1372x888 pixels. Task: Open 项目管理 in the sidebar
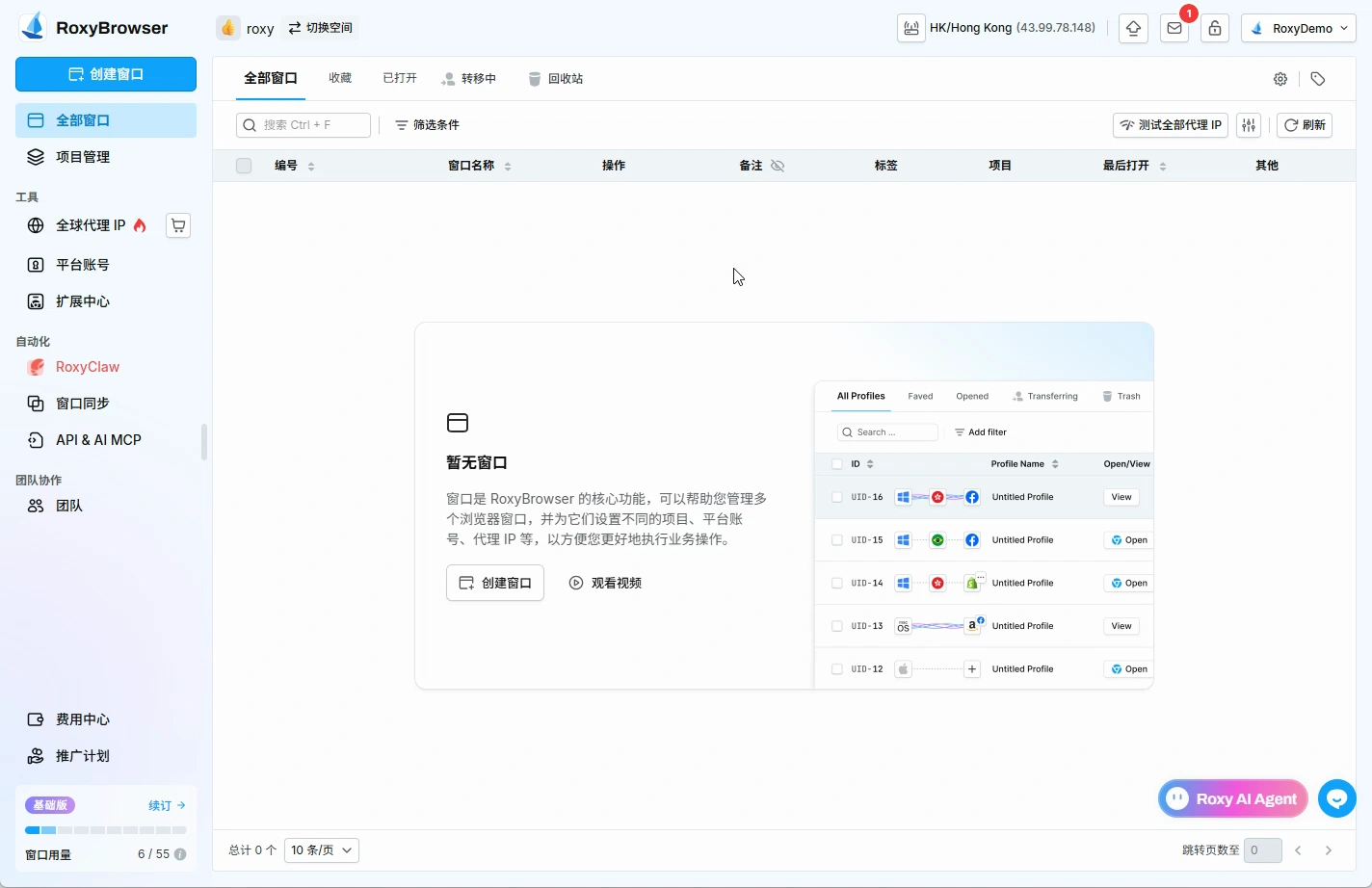pyautogui.click(x=106, y=157)
